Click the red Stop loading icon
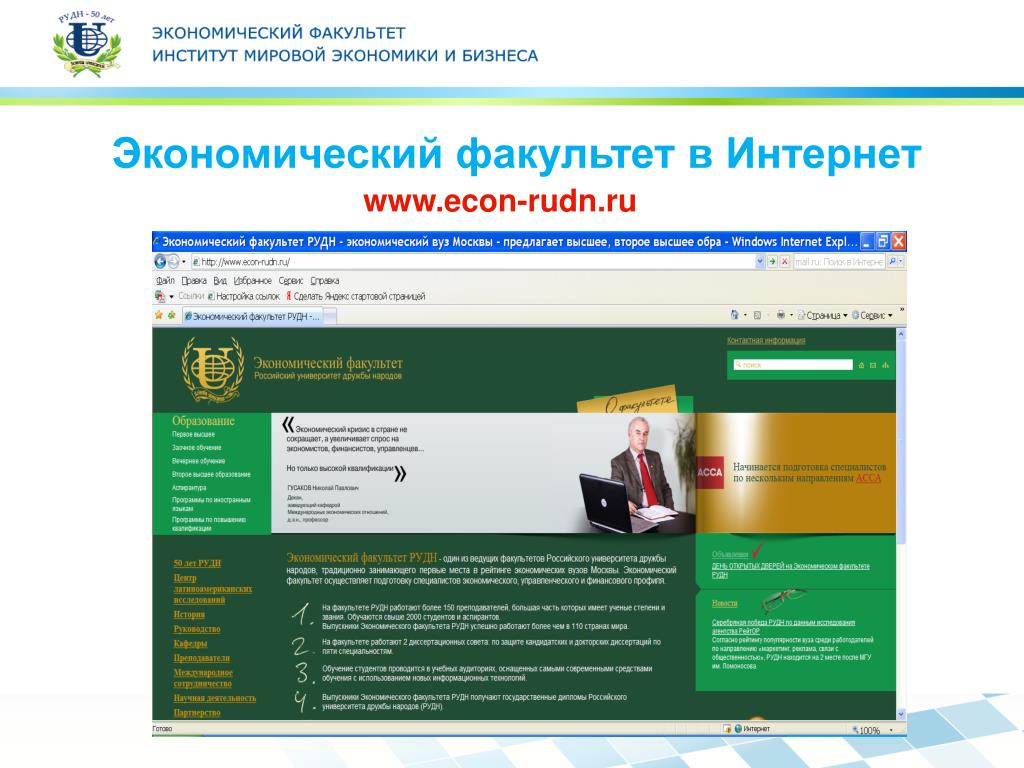The height and width of the screenshot is (768, 1024). click(x=784, y=262)
